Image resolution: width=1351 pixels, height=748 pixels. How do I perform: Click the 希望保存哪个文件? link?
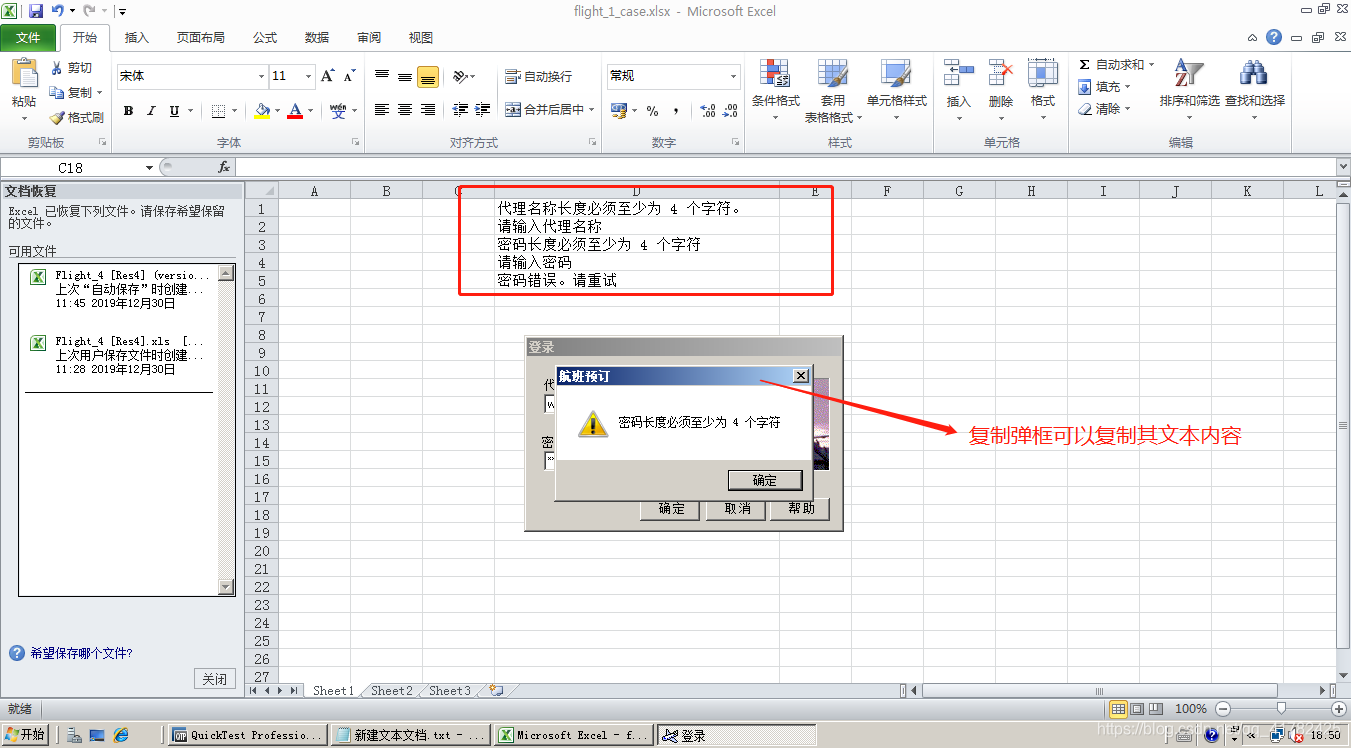pos(81,653)
